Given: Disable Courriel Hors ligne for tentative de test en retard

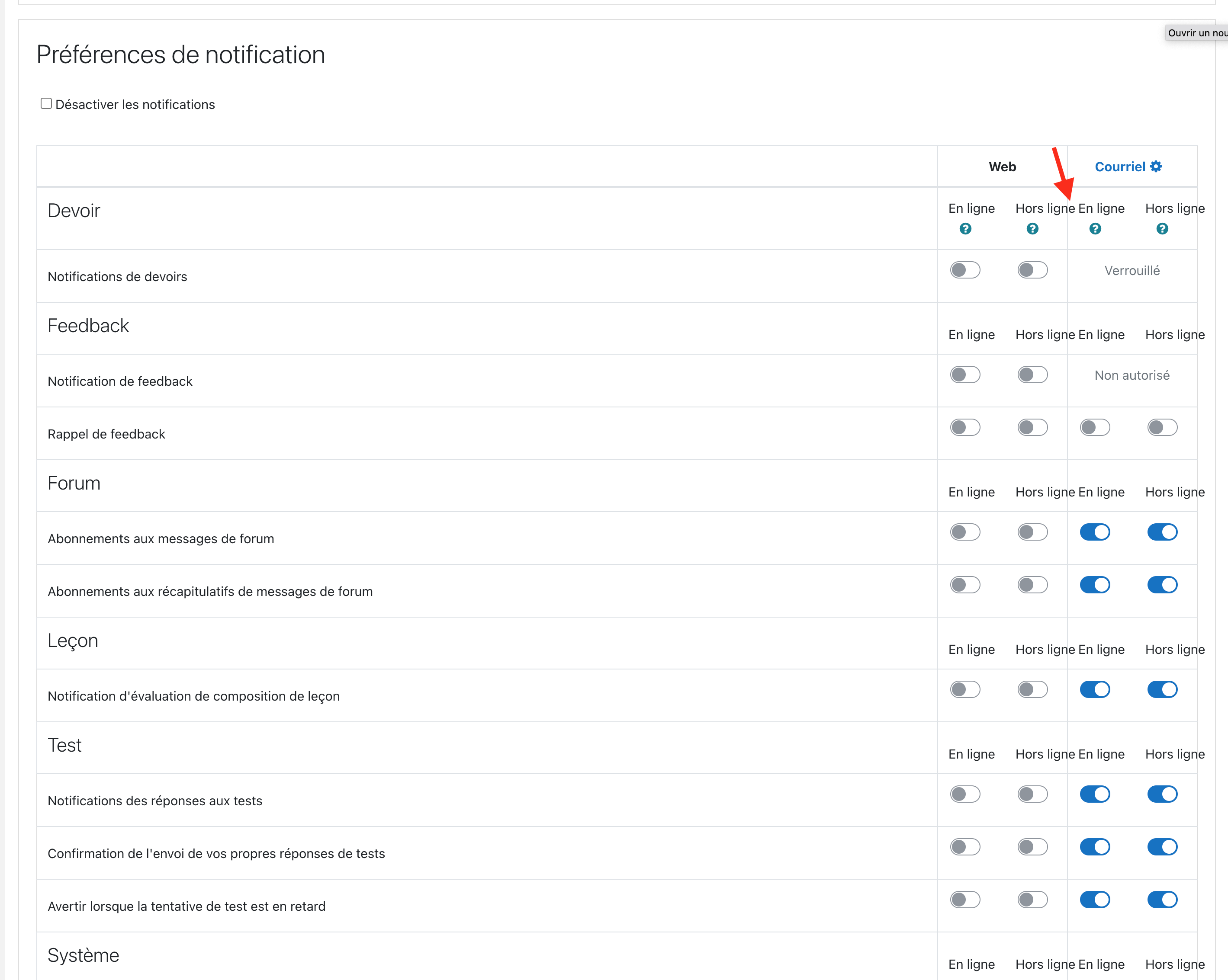Looking at the screenshot, I should click(1163, 900).
